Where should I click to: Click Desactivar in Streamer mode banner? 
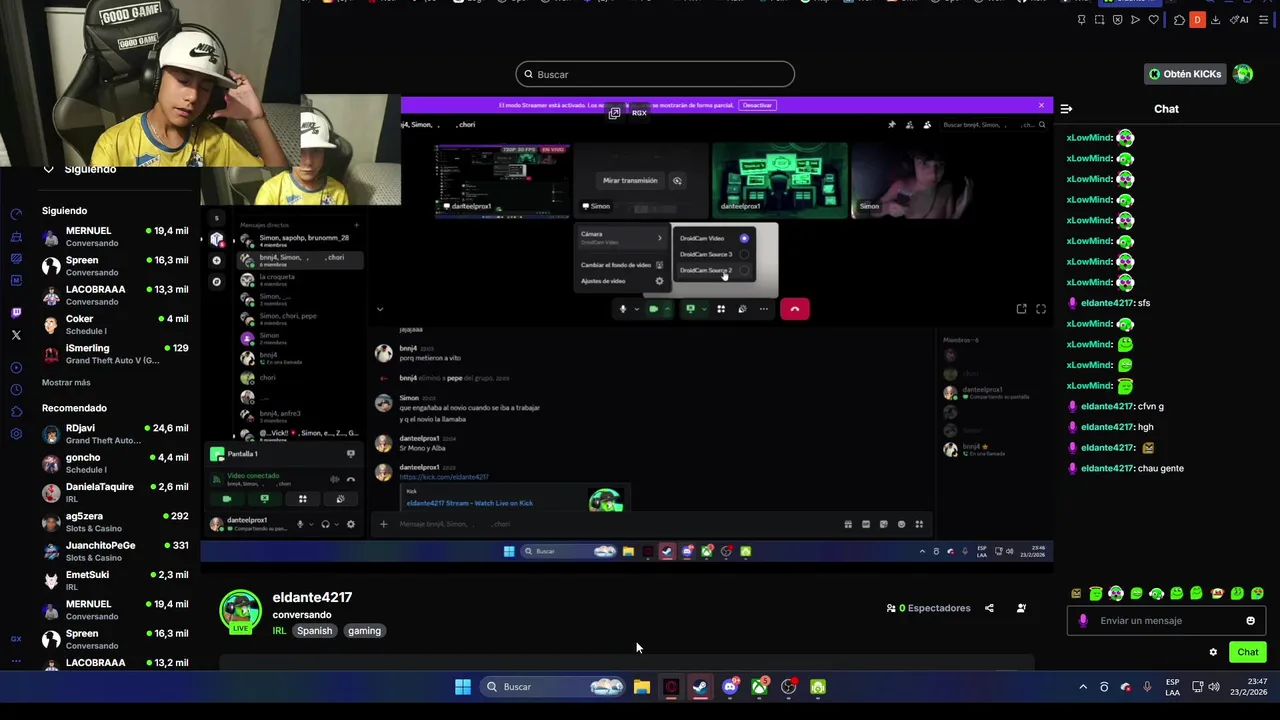click(757, 105)
